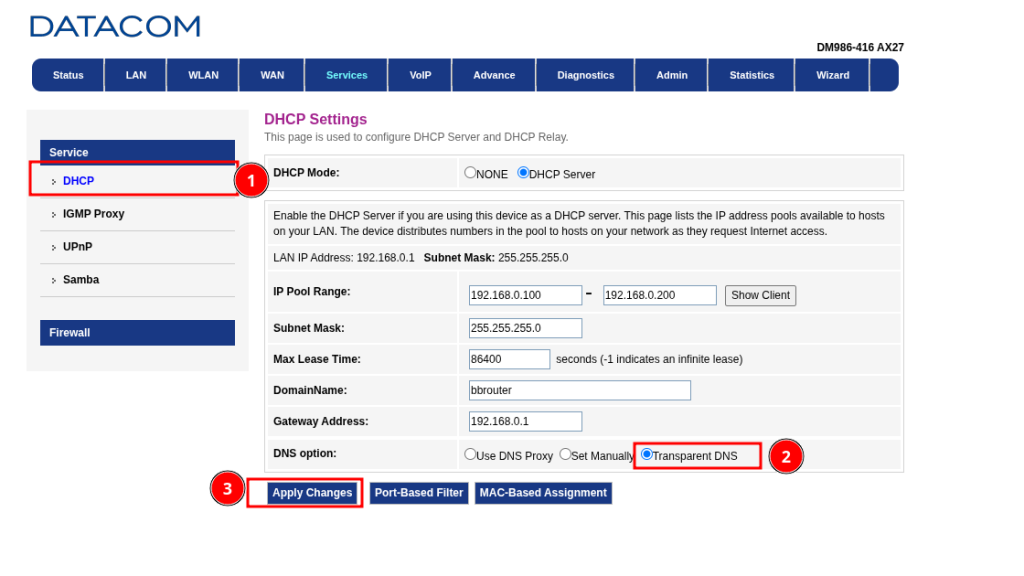This screenshot has height=576, width=1024.
Task: Select Samba in the sidebar
Action: 81,280
